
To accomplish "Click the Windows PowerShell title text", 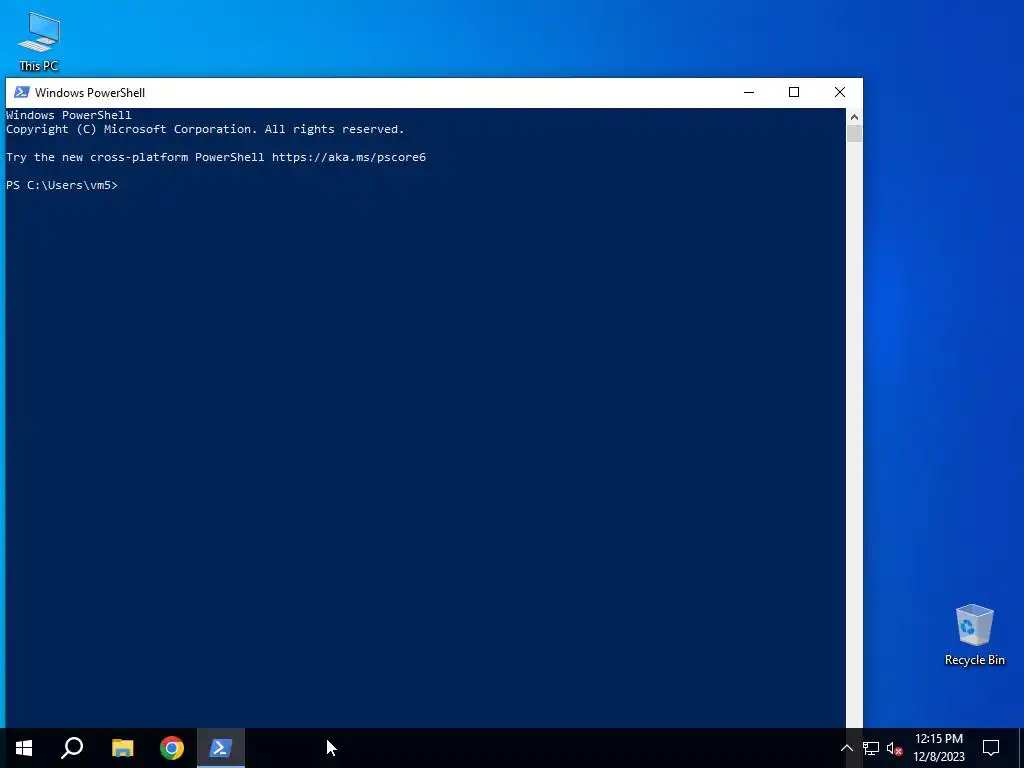I will [90, 93].
